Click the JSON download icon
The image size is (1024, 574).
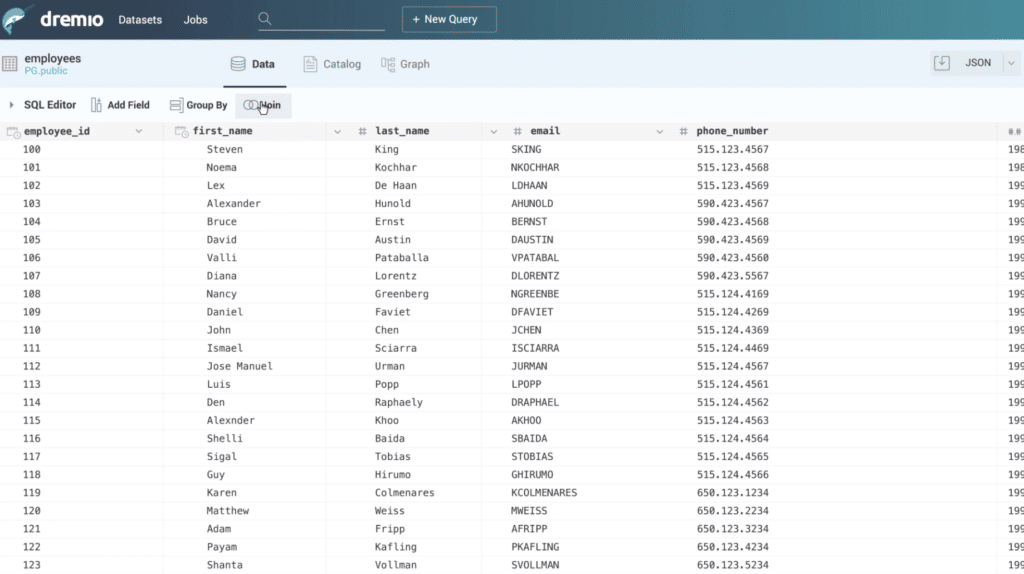pos(941,63)
